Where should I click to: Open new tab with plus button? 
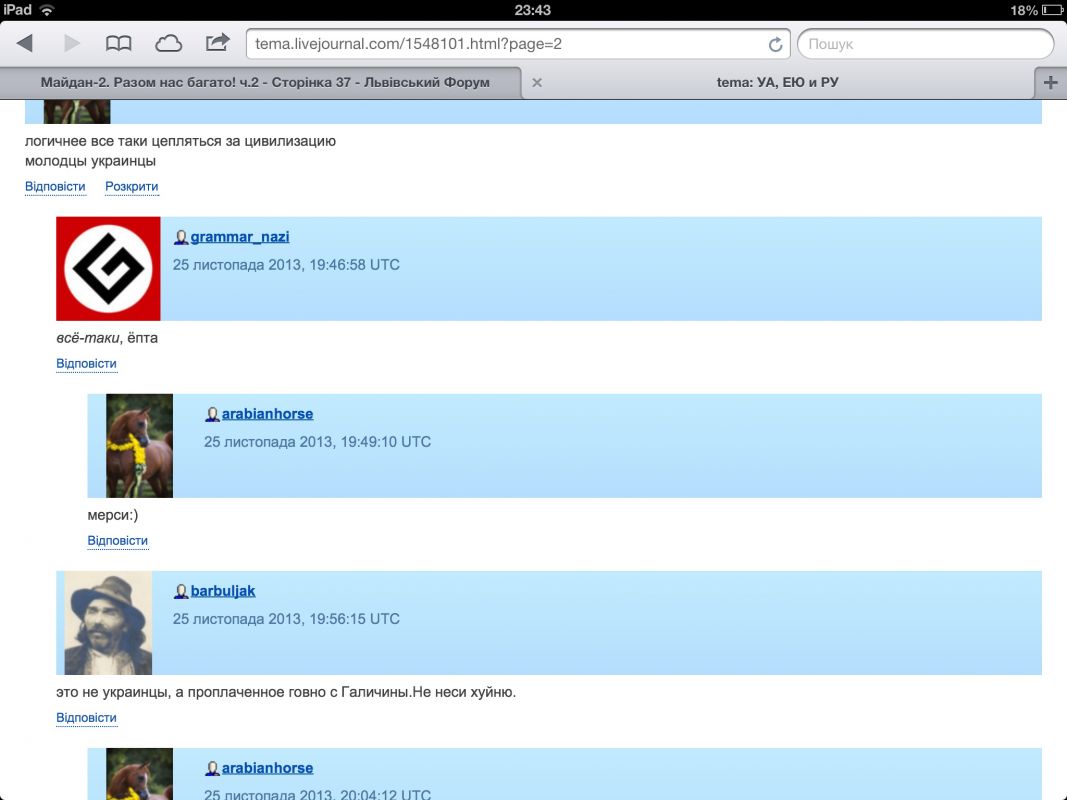1050,83
